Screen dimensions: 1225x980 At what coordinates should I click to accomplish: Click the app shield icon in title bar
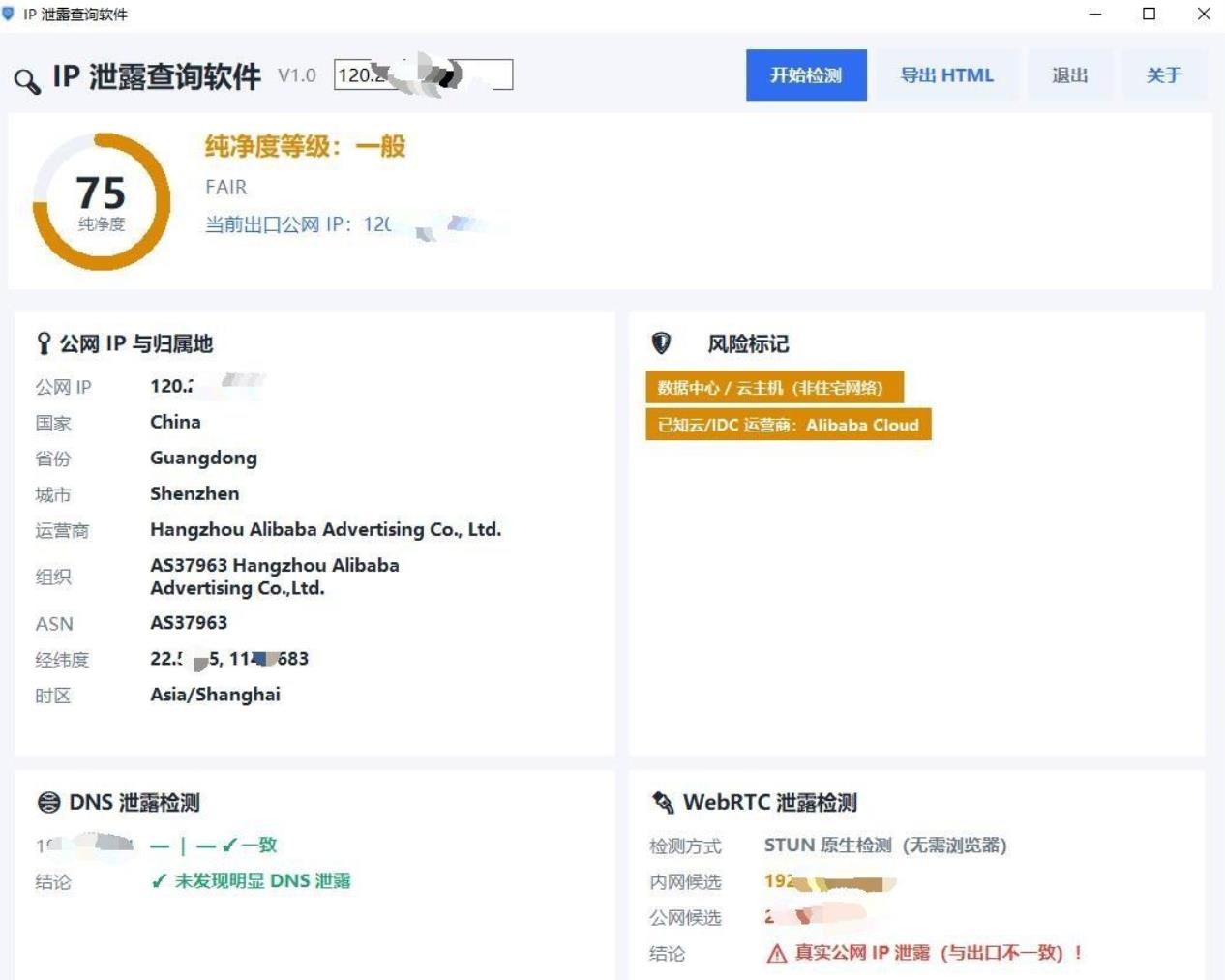coord(9,14)
